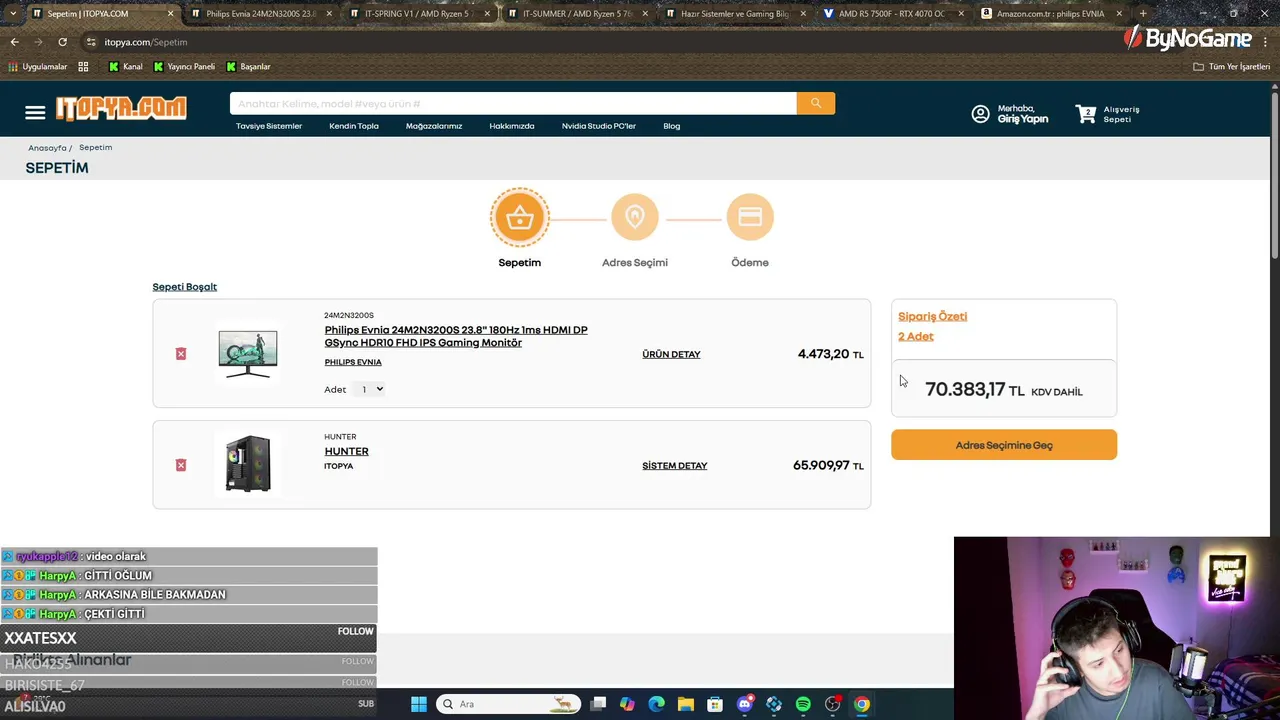1280x720 pixels.
Task: Click the Philips monitor thumbnail image
Action: point(248,354)
